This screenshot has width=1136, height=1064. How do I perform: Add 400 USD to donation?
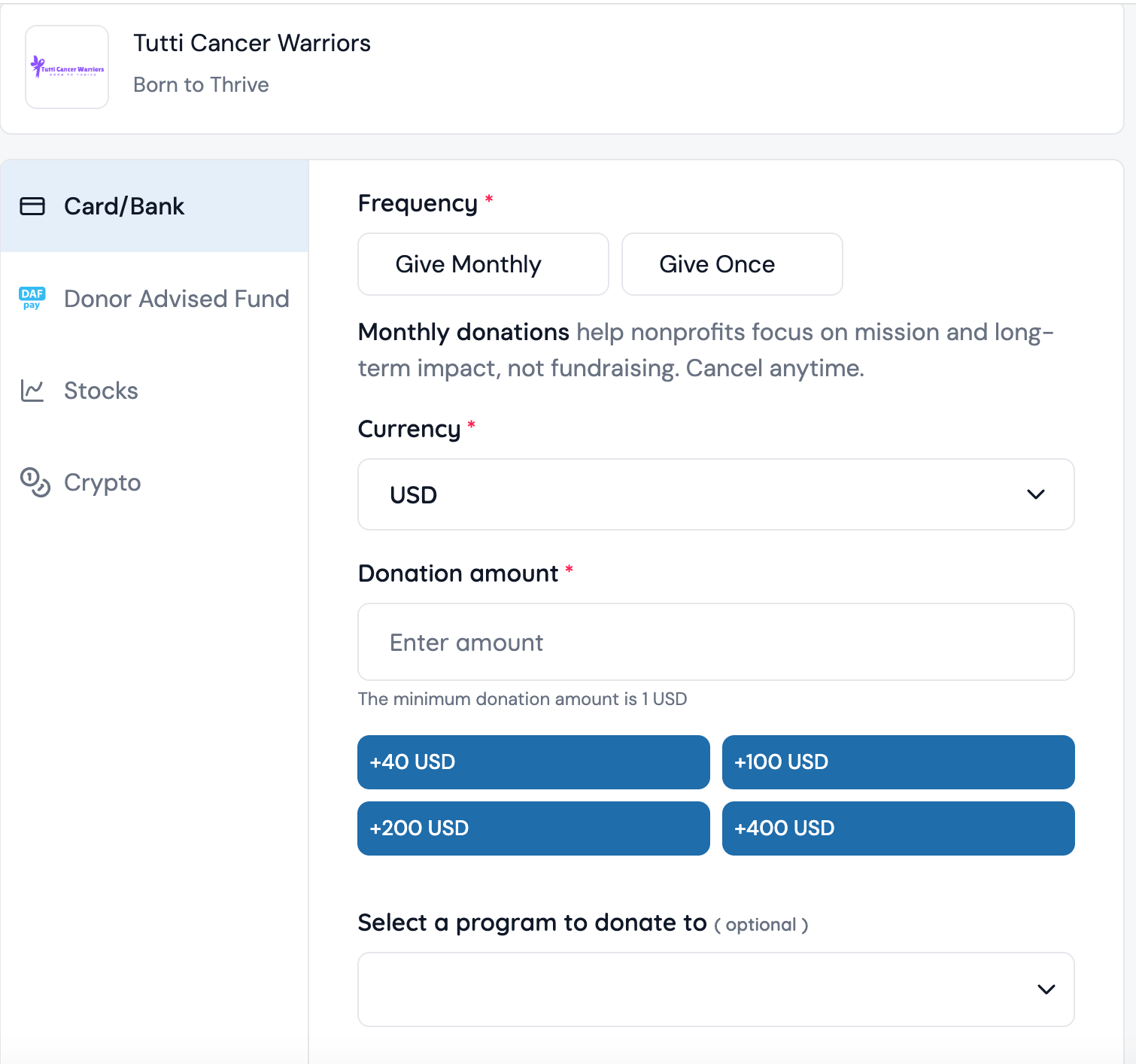898,828
